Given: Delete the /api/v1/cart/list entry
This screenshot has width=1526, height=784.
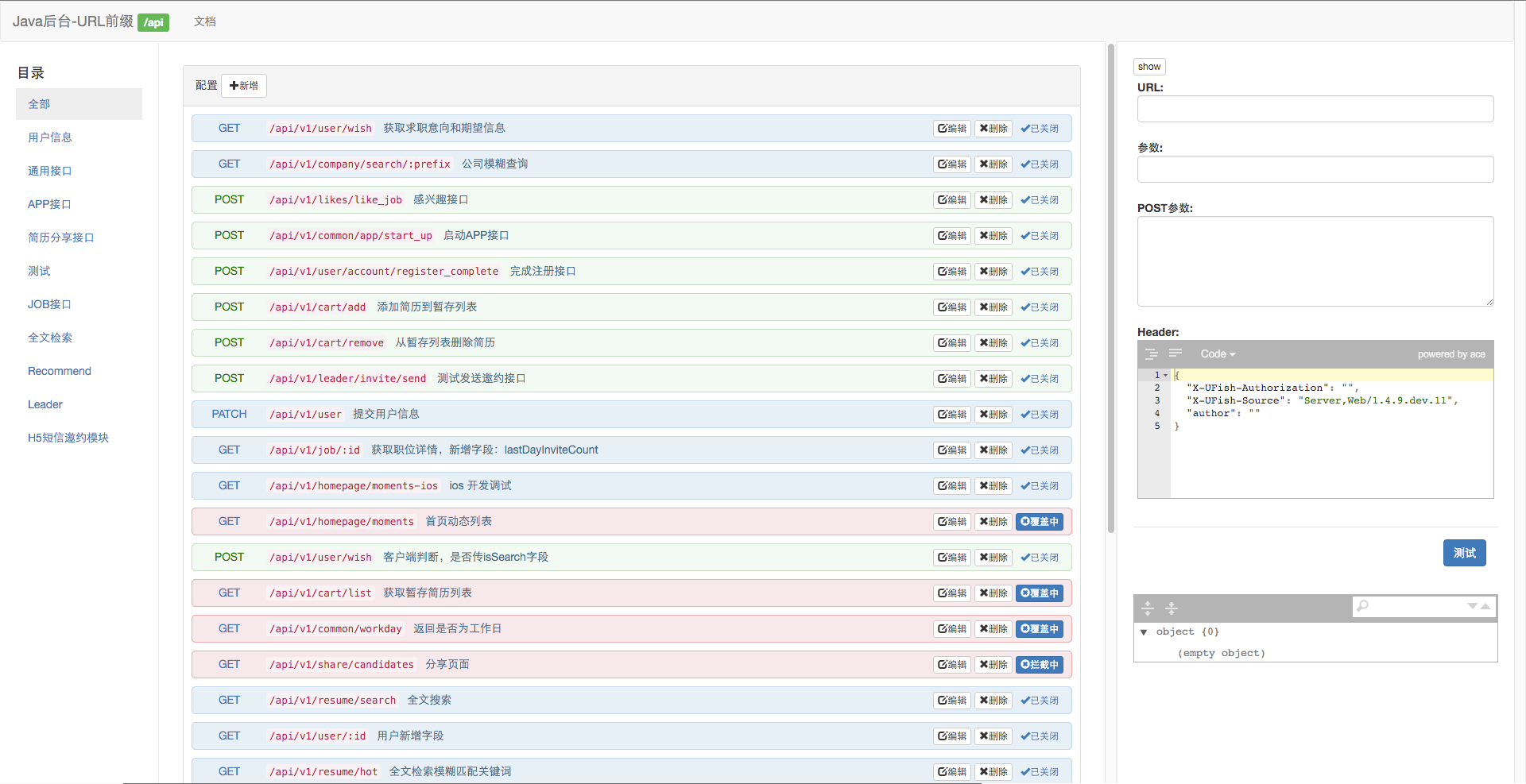Looking at the screenshot, I should point(993,593).
